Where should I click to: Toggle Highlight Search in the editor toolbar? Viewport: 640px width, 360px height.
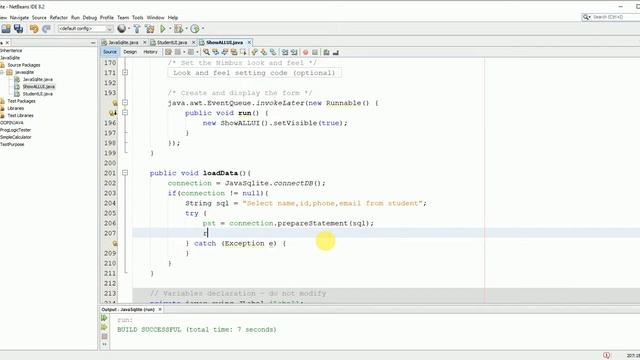tap(234, 52)
